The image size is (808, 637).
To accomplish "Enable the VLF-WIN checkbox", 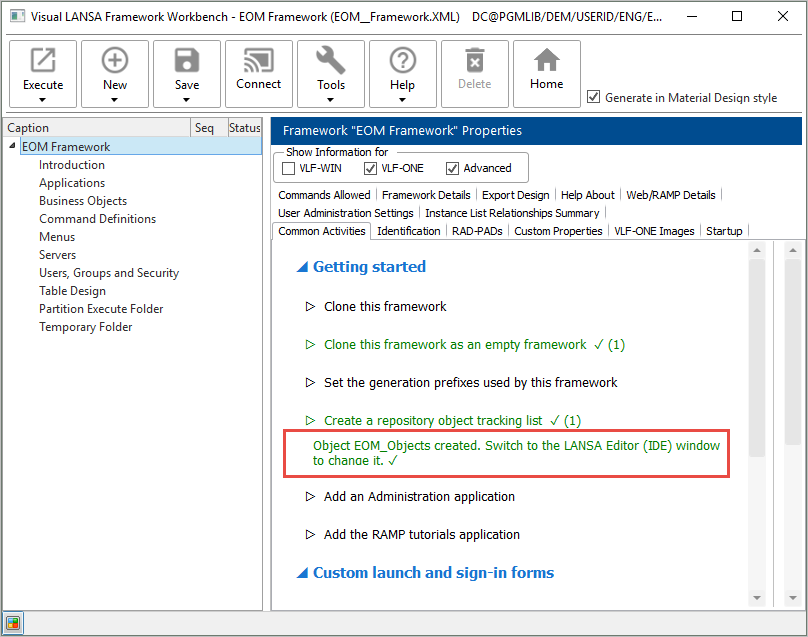I will [289, 169].
